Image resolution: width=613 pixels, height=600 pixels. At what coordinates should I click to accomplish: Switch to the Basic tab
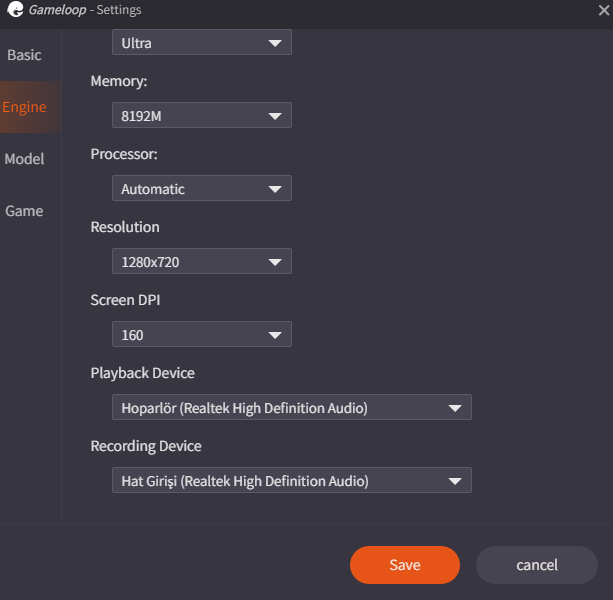pos(24,55)
